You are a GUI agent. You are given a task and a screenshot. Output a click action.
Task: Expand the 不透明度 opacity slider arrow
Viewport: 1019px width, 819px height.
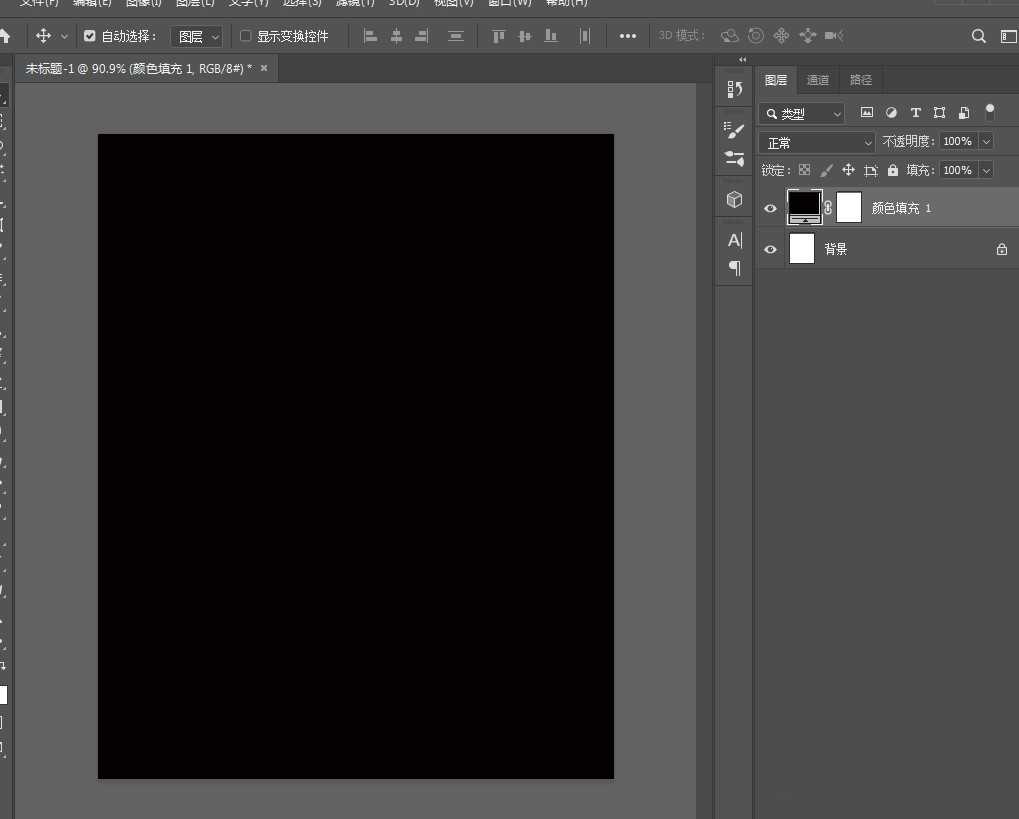point(986,142)
